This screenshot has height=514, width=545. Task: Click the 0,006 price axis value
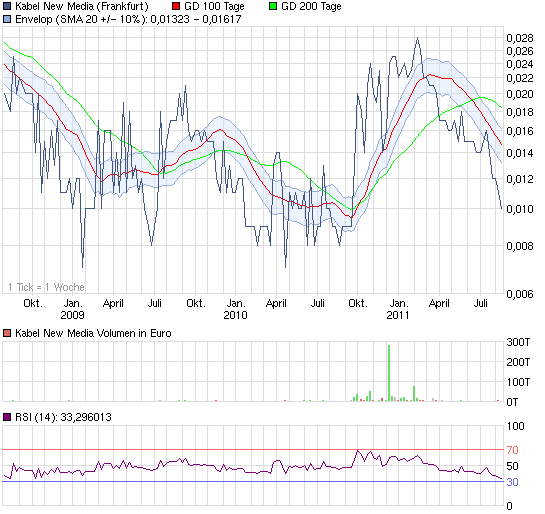coord(520,294)
